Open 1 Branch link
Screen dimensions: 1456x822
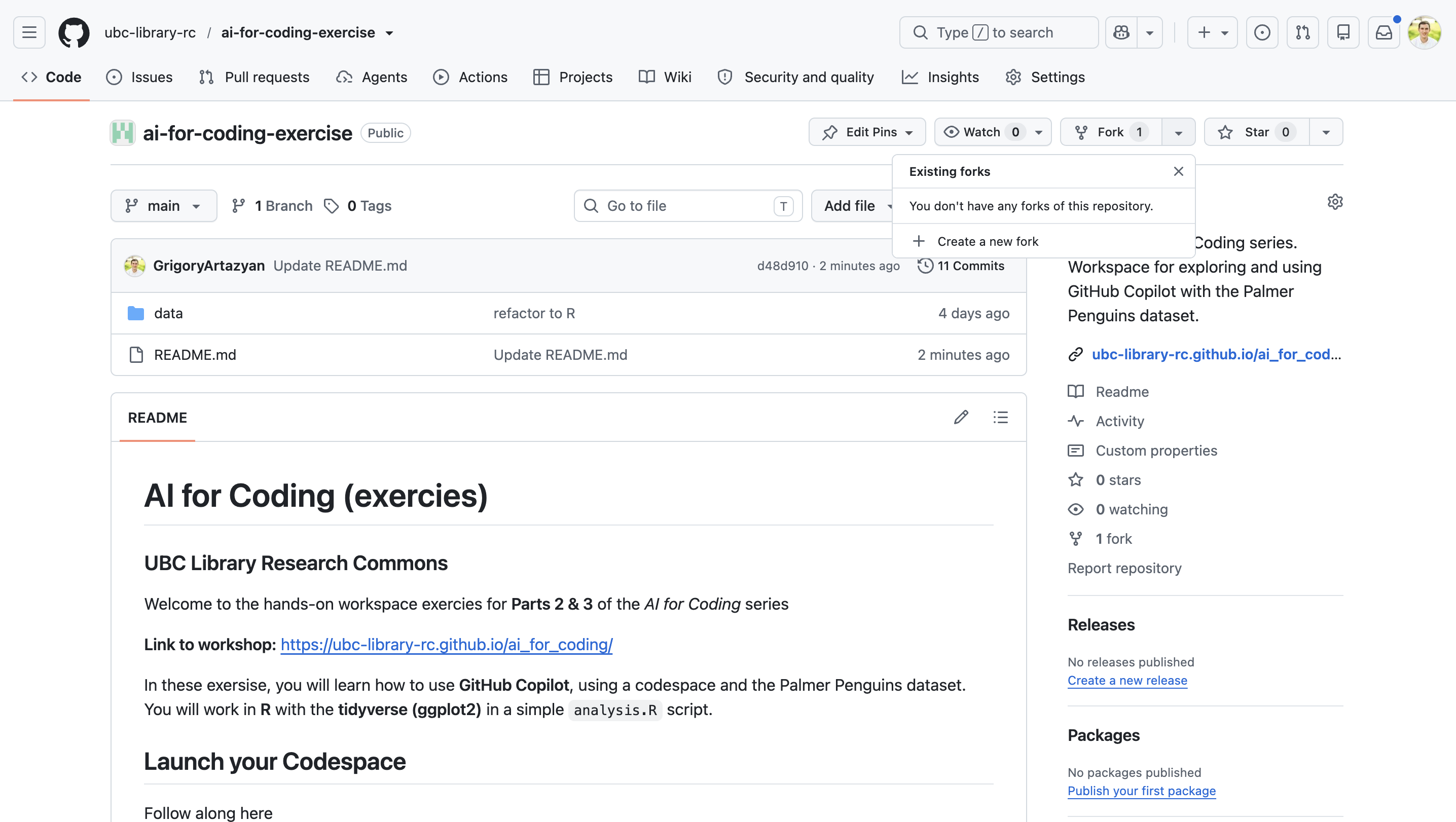[x=272, y=206]
